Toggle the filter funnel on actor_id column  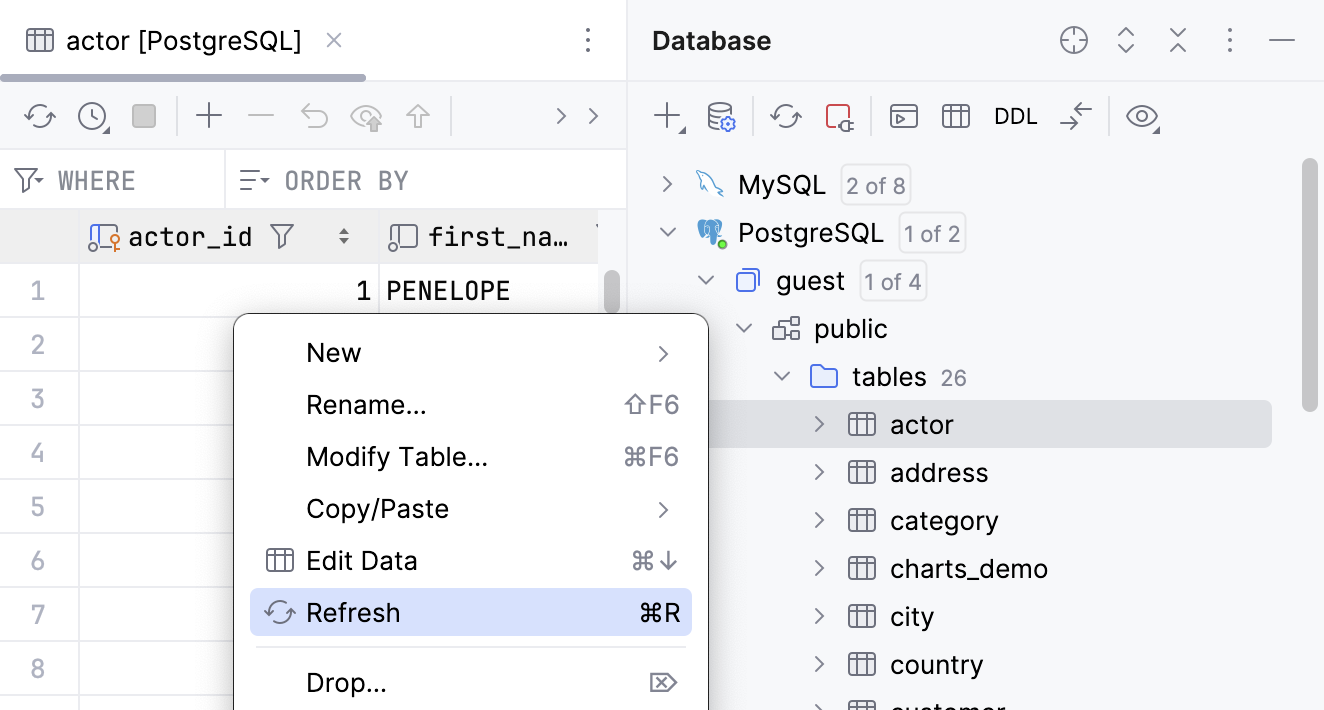point(282,236)
